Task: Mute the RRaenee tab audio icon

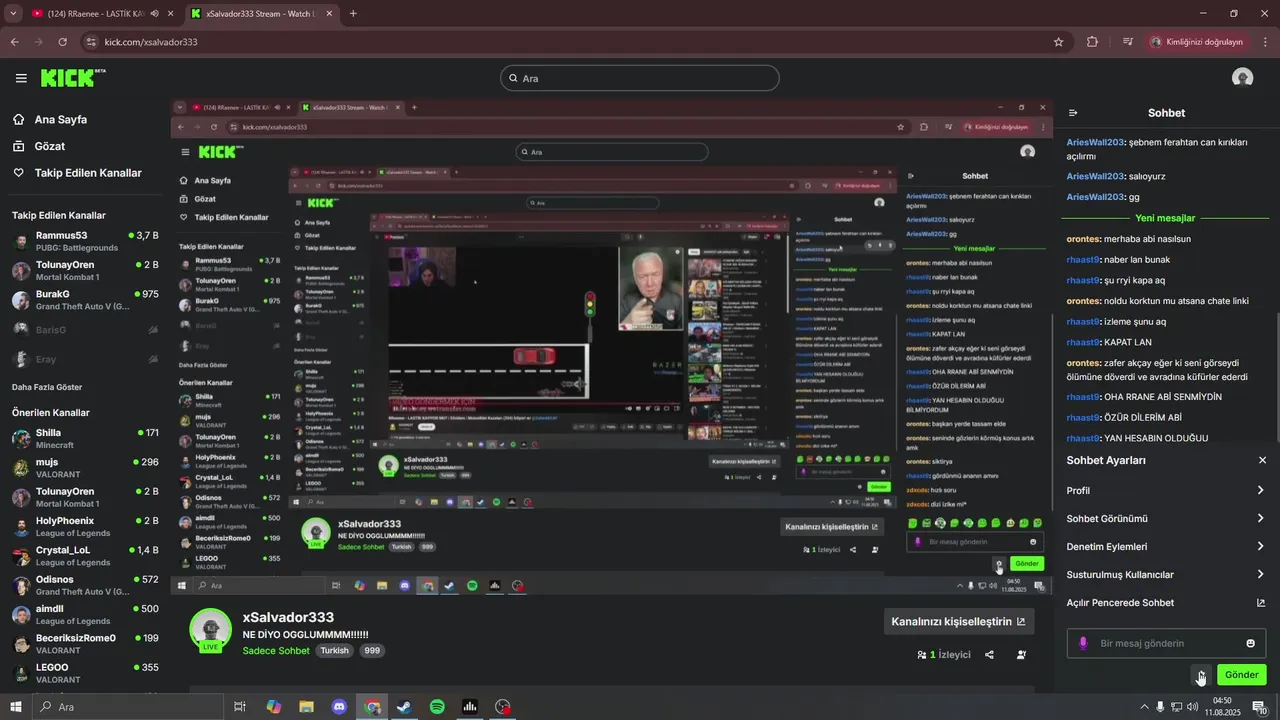Action: (x=154, y=13)
